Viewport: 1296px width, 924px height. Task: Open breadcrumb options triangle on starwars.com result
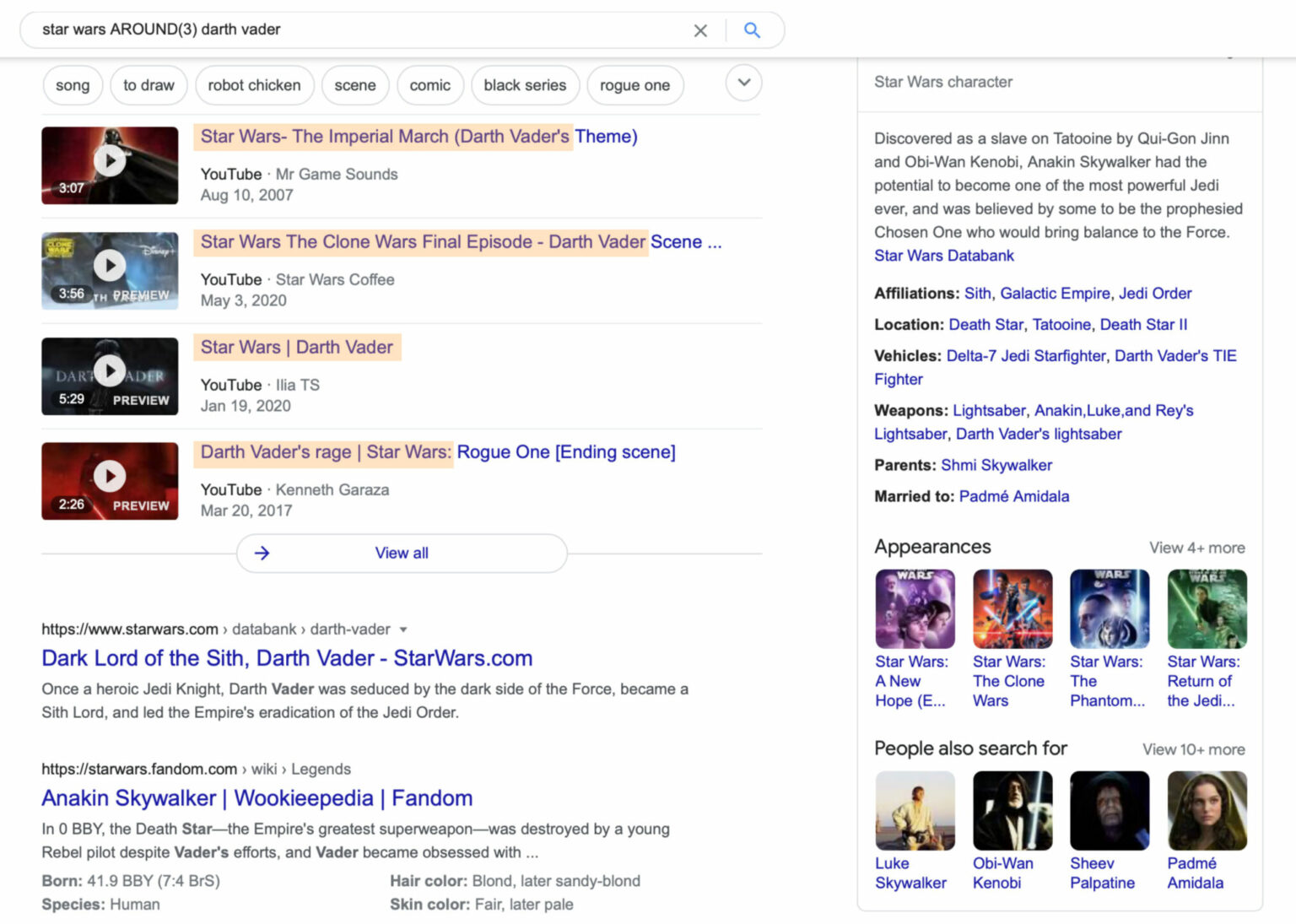pyautogui.click(x=404, y=629)
